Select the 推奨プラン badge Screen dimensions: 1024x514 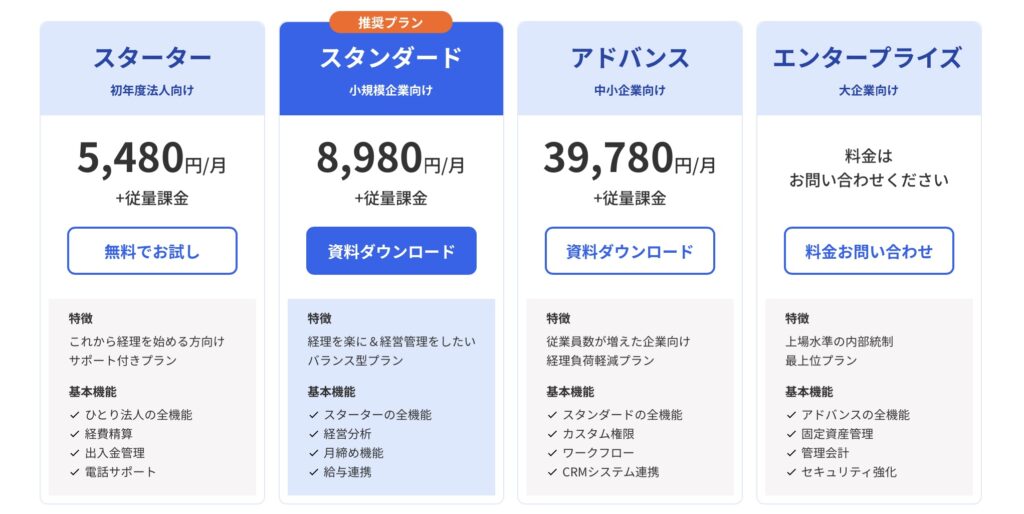(x=391, y=22)
